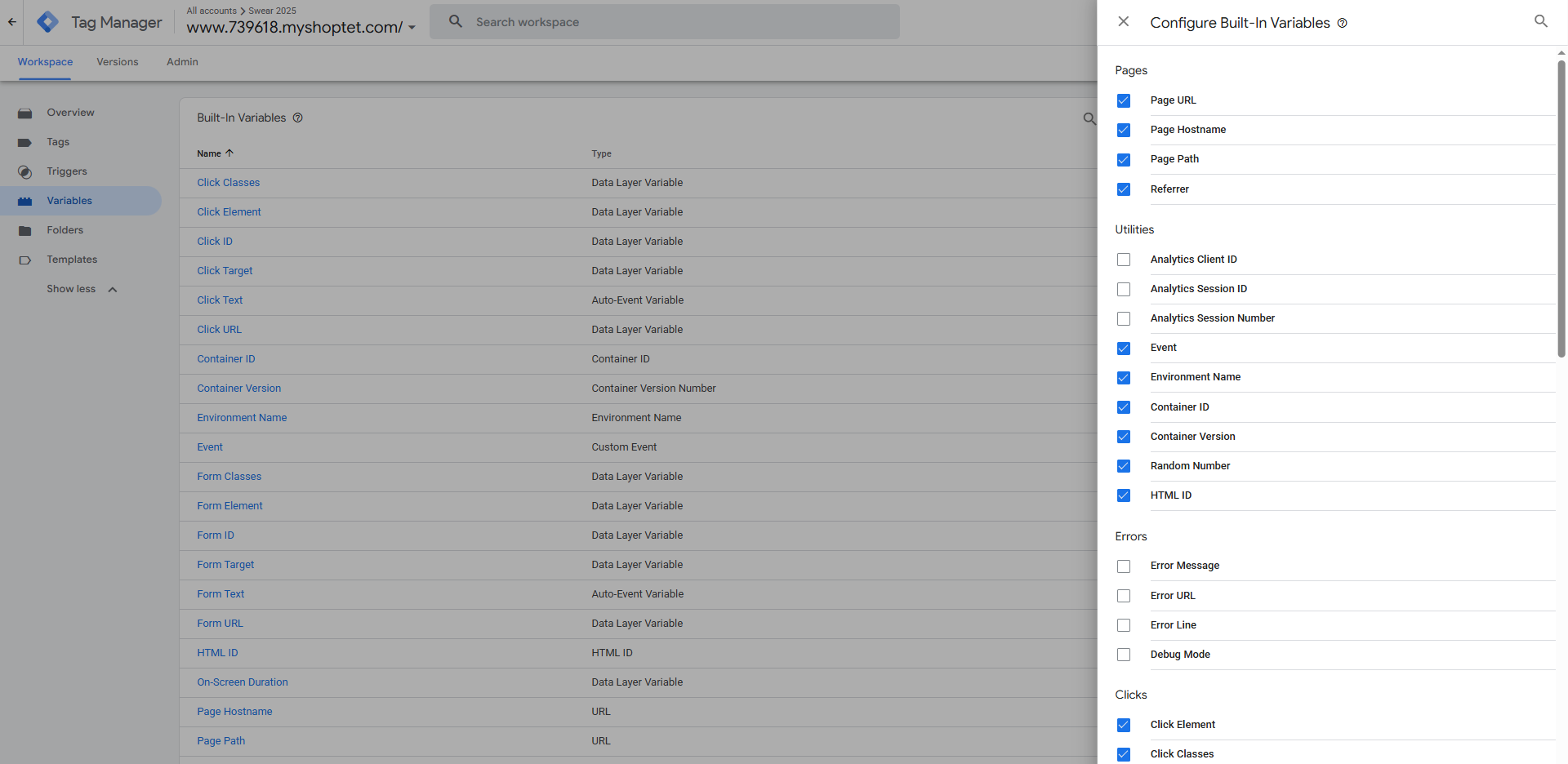Open the Templates sidebar icon

[x=25, y=260]
